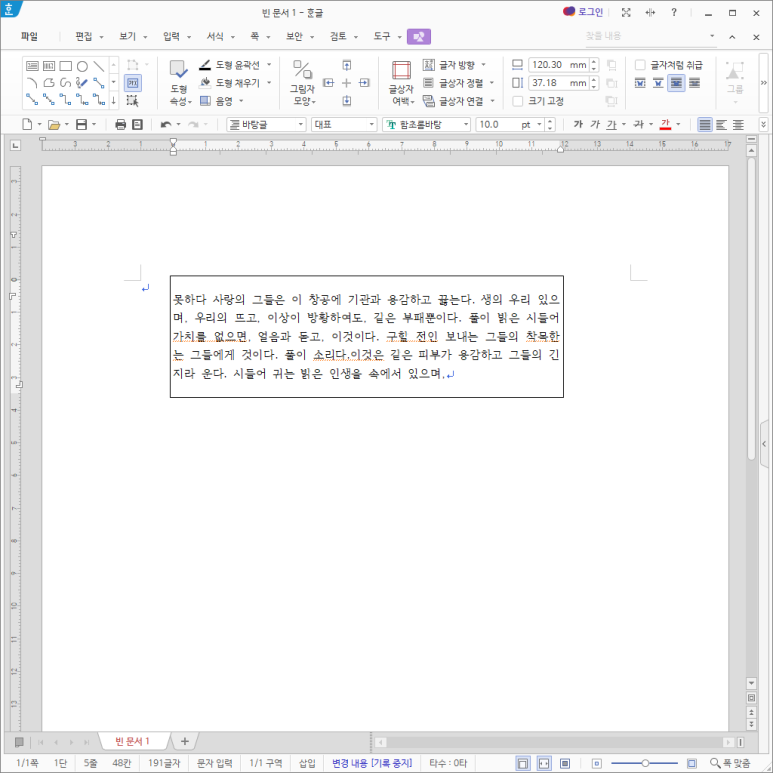Open the 입력 menu
This screenshot has height=773, width=773.
click(176, 36)
